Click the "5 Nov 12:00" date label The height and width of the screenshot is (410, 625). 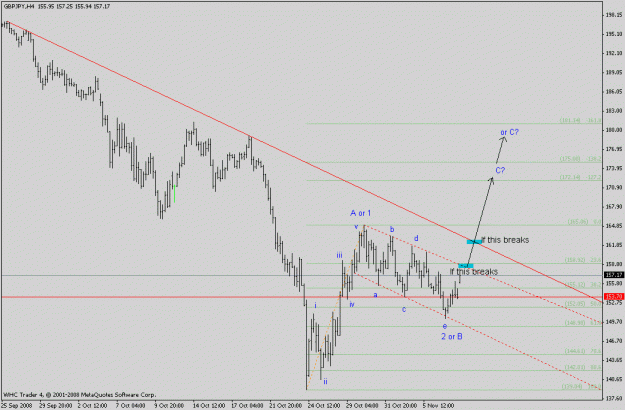(x=438, y=406)
